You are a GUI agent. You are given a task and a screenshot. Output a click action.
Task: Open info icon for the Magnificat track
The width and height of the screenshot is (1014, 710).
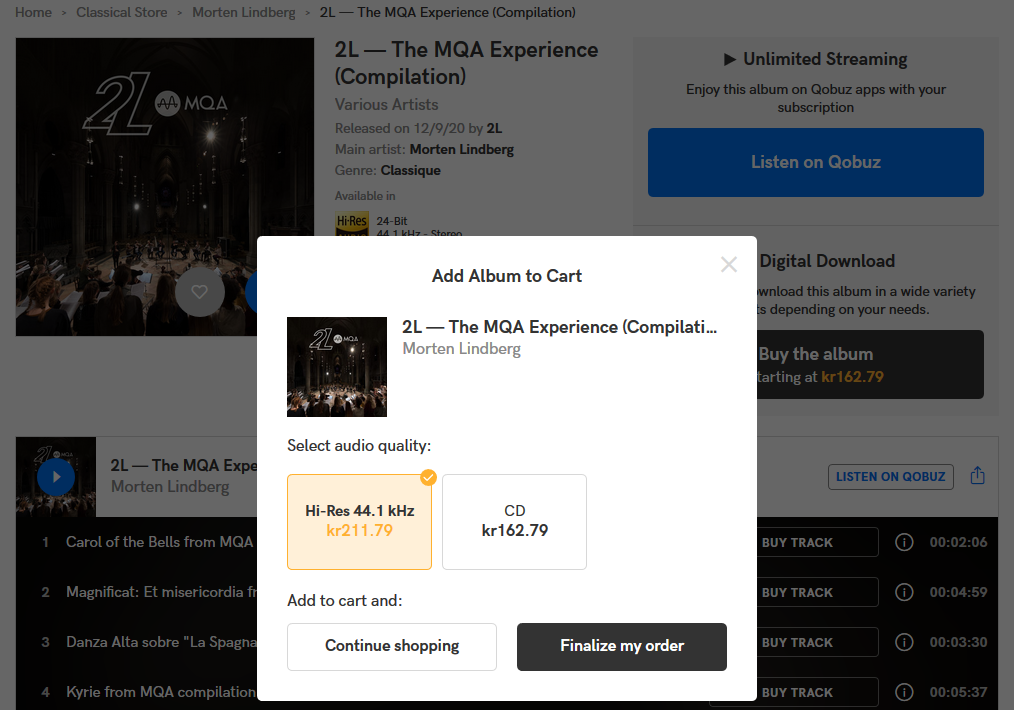pyautogui.click(x=904, y=592)
